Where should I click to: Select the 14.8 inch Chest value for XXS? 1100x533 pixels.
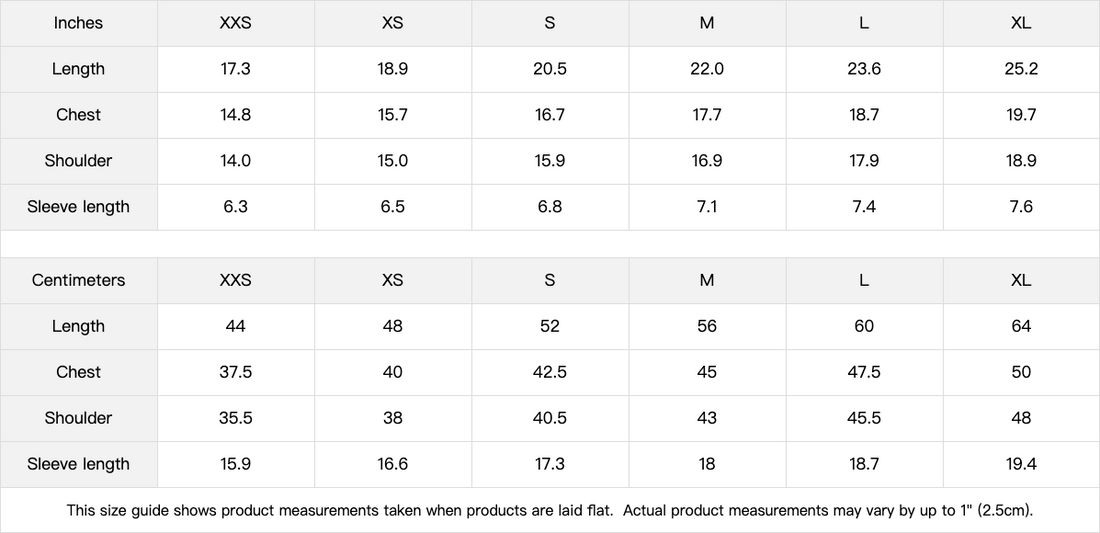[x=235, y=115]
